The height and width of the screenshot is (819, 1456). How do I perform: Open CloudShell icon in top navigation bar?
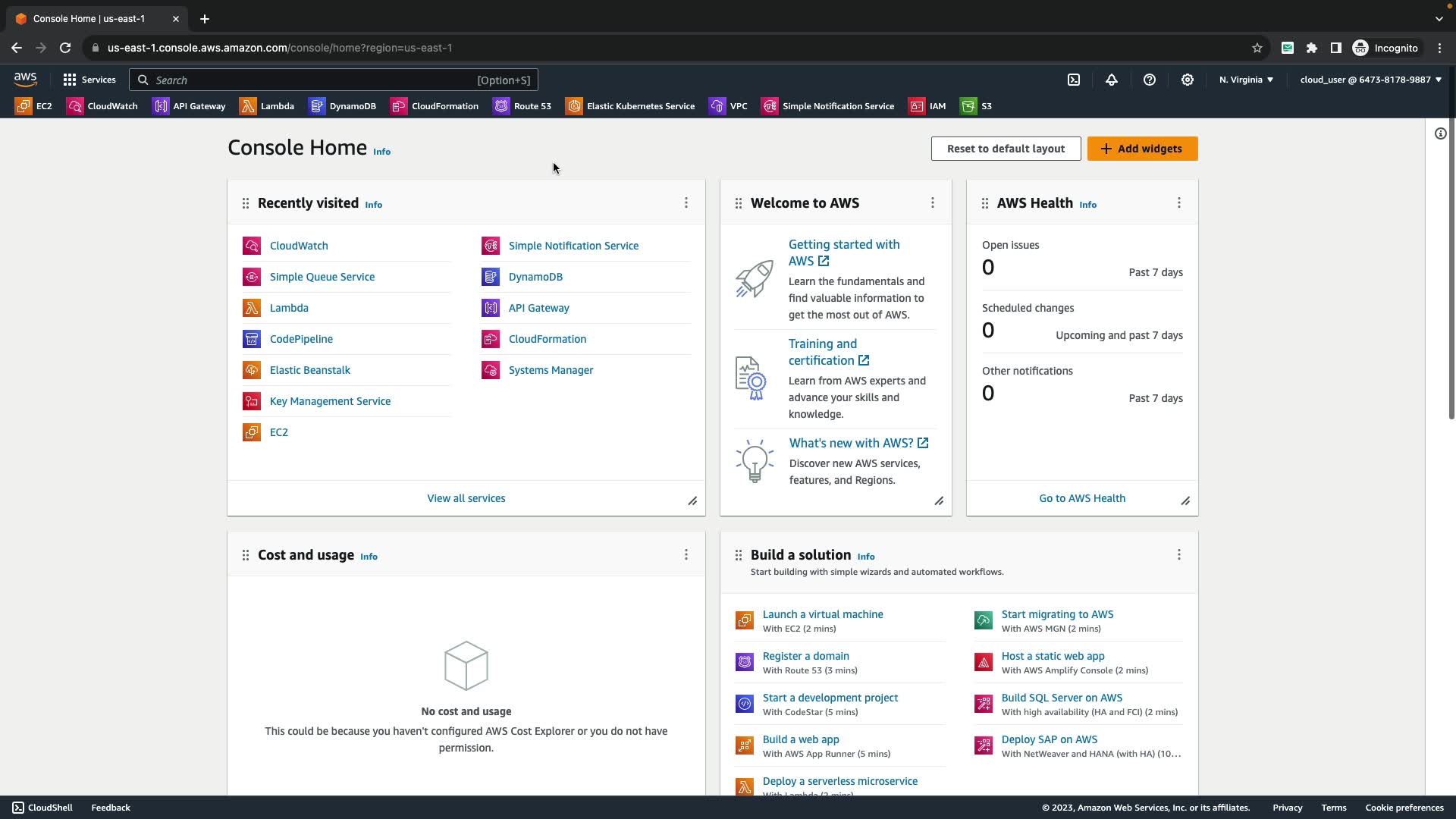[x=1074, y=80]
